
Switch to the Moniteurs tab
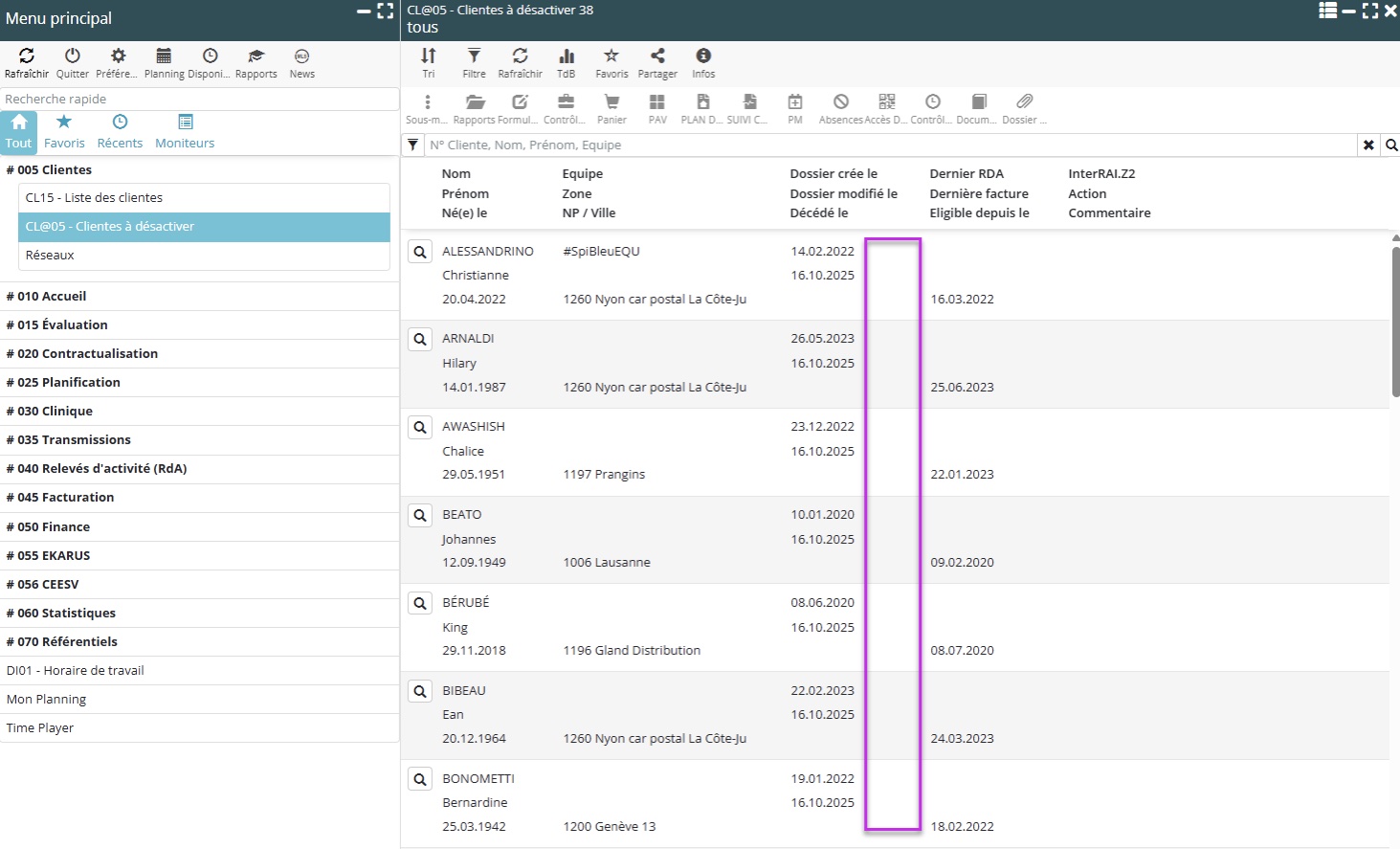pyautogui.click(x=185, y=132)
